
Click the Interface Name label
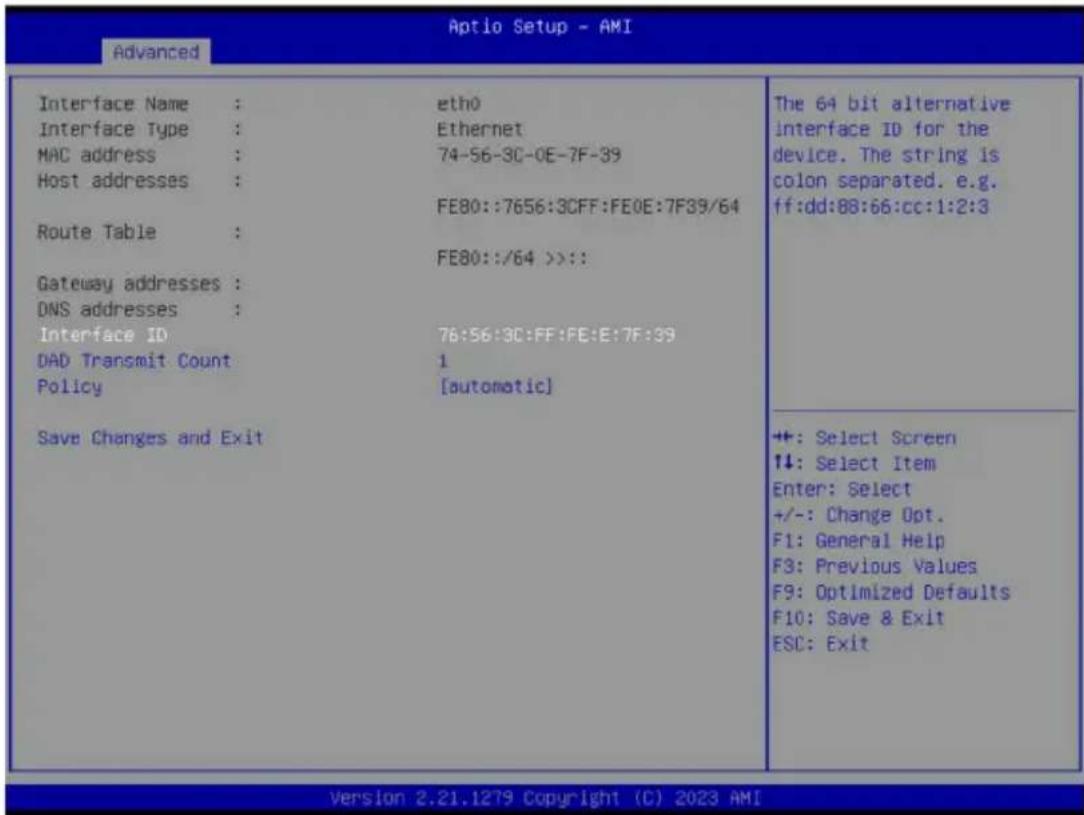click(x=113, y=104)
